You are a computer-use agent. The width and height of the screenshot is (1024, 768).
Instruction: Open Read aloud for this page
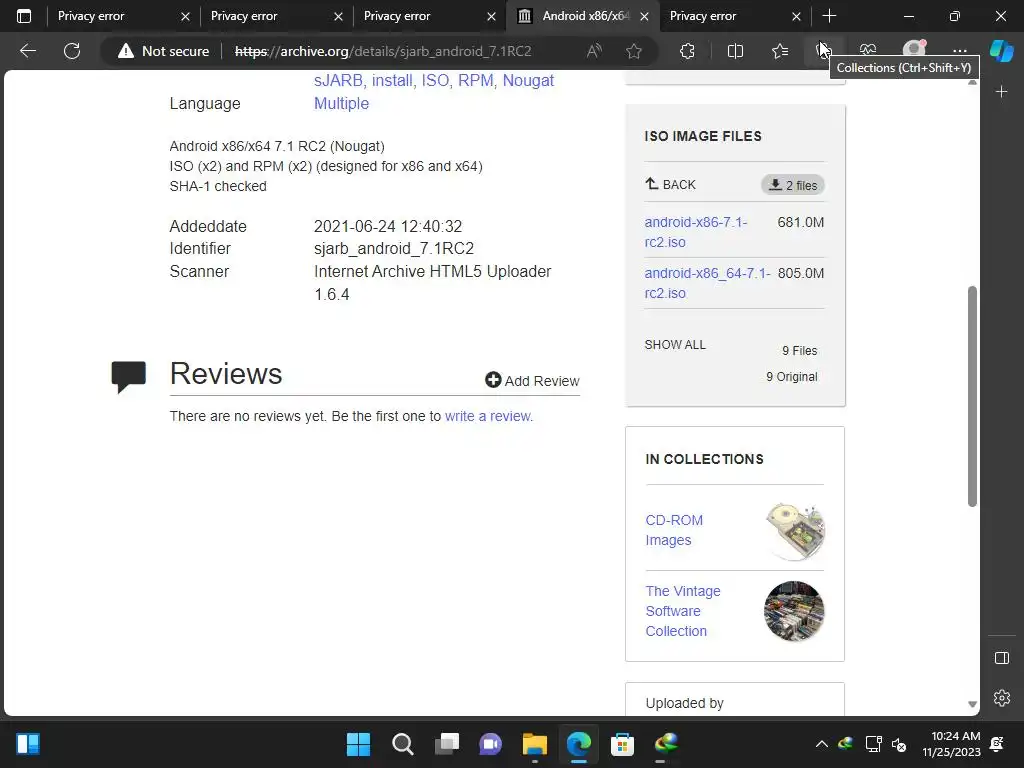point(594,51)
